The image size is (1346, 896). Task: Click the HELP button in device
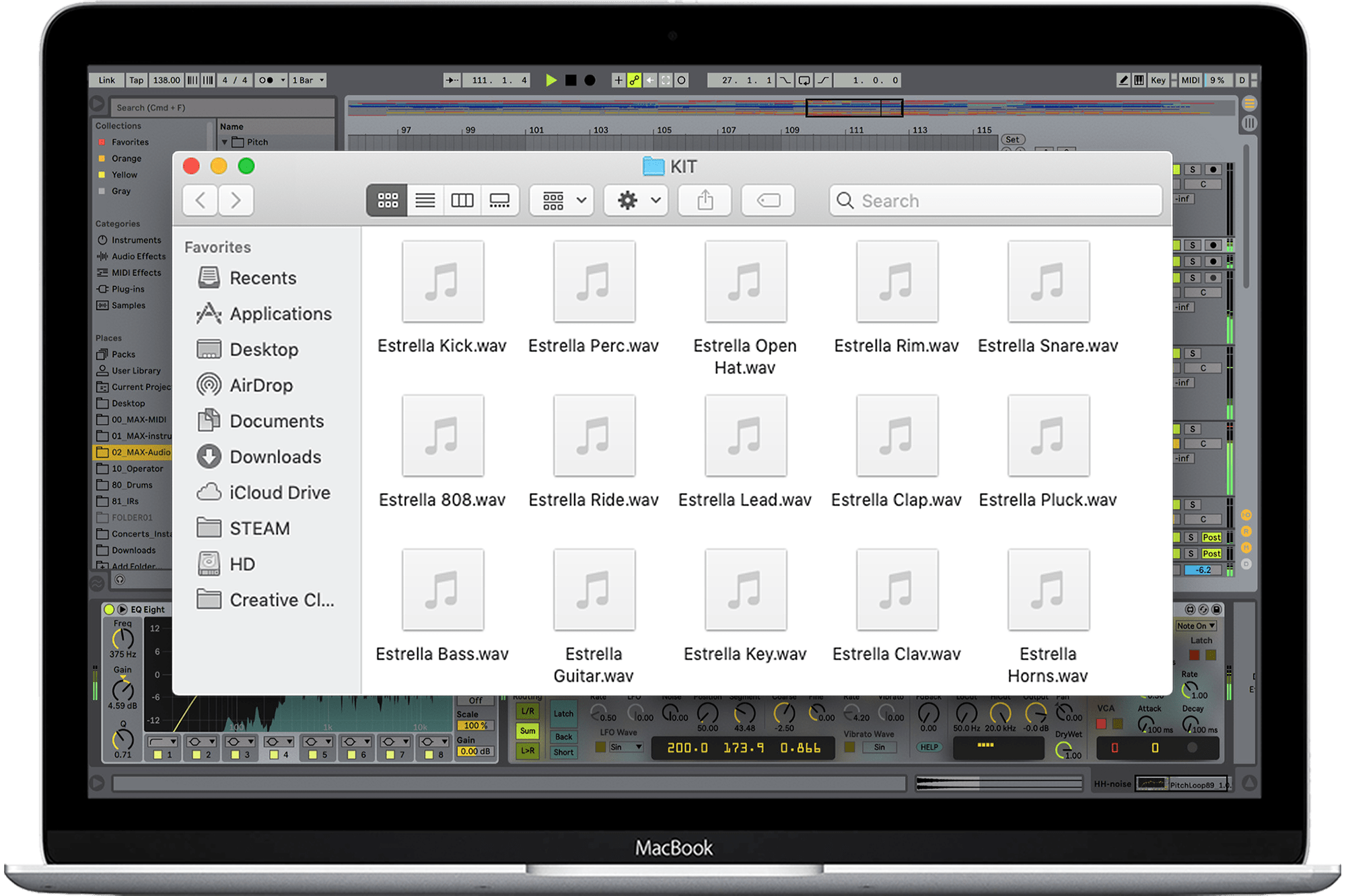[929, 747]
